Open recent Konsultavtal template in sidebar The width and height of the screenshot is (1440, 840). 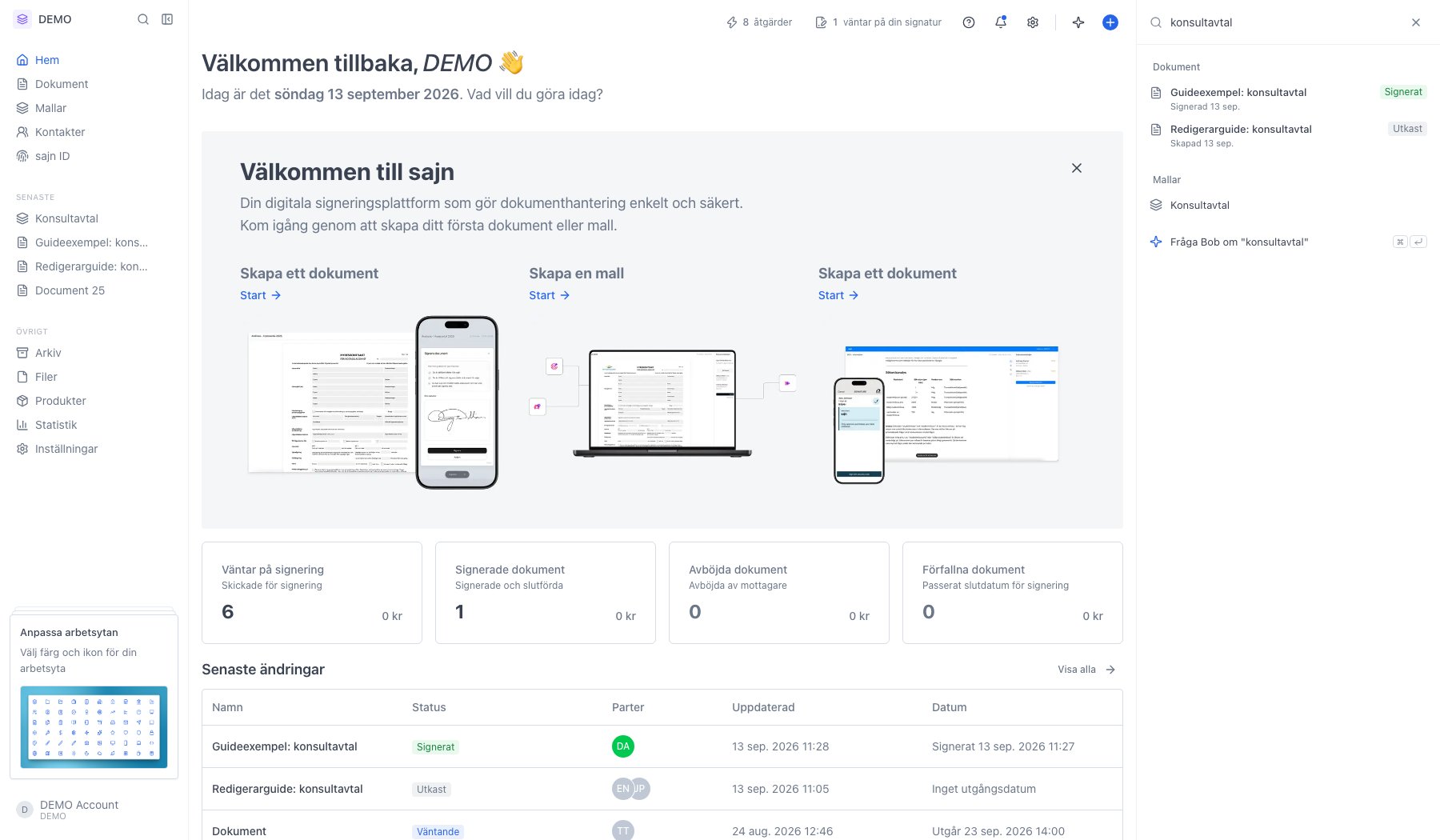pos(94,218)
